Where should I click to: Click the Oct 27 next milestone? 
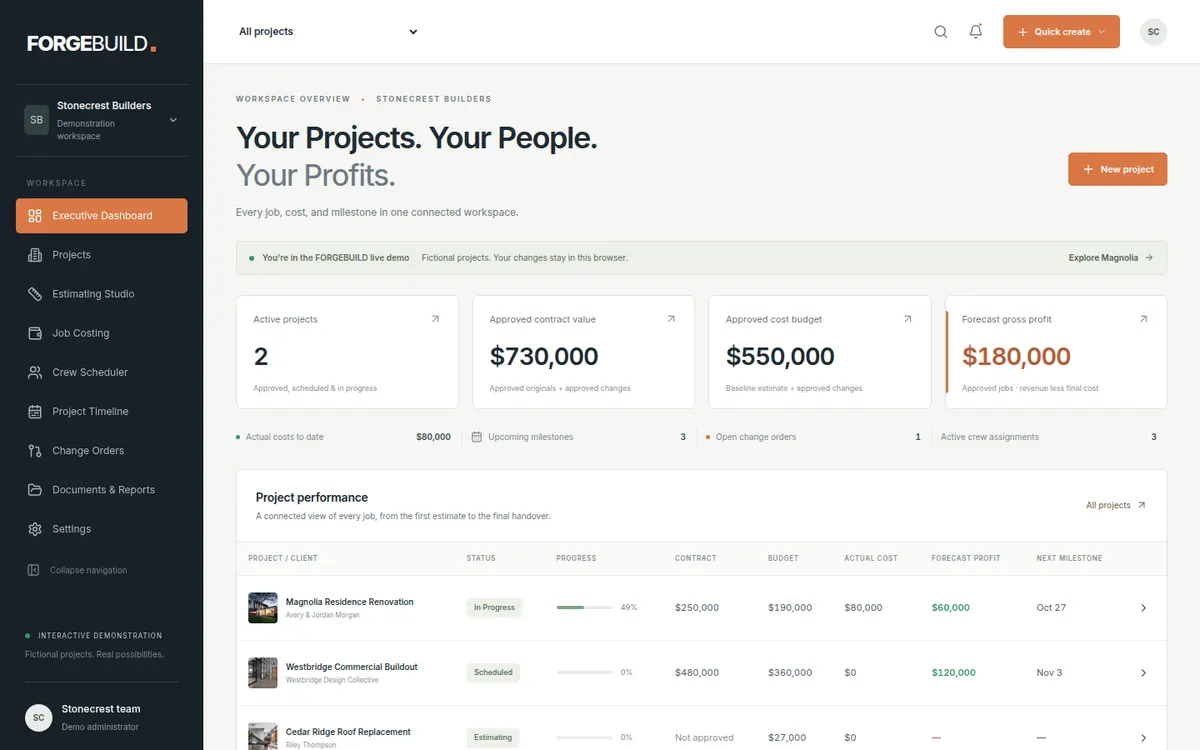pyautogui.click(x=1051, y=608)
